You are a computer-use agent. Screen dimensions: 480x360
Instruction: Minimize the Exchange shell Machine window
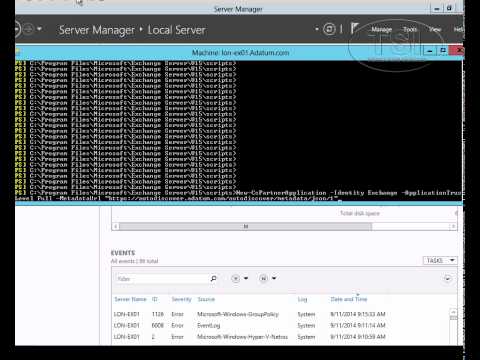pyautogui.click(x=430, y=51)
